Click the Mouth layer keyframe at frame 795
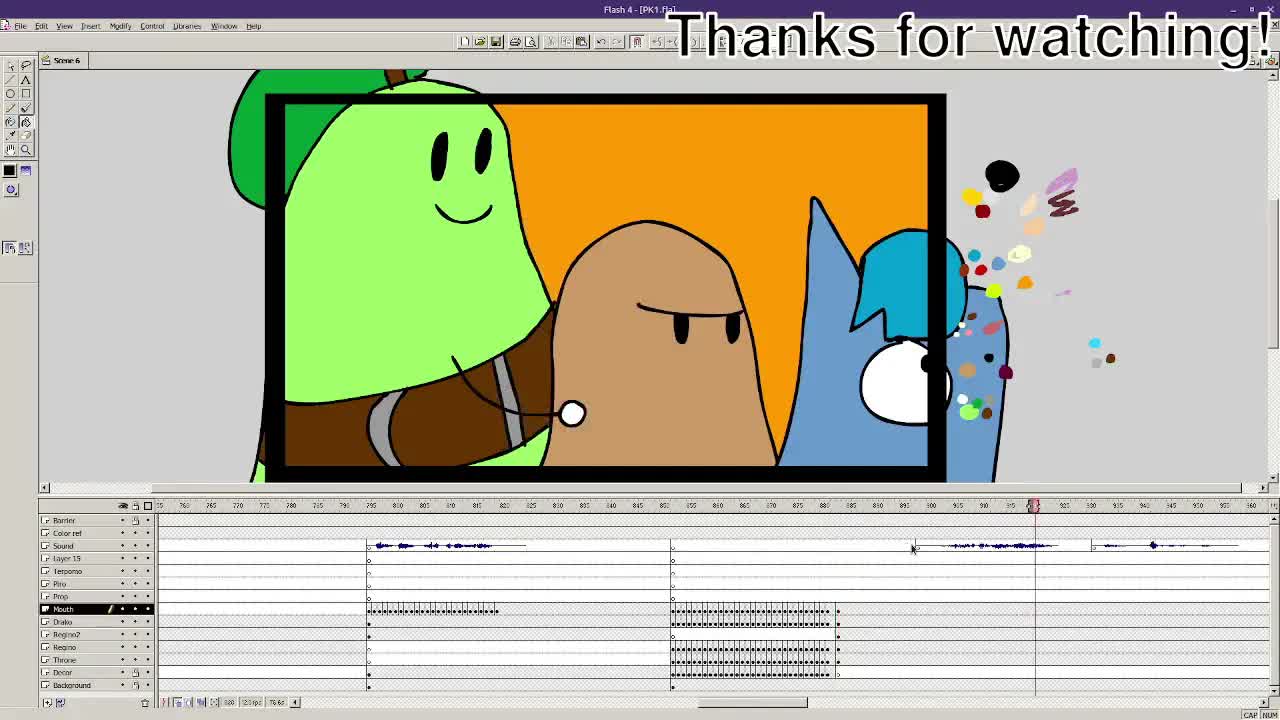The width and height of the screenshot is (1280, 720). (369, 610)
